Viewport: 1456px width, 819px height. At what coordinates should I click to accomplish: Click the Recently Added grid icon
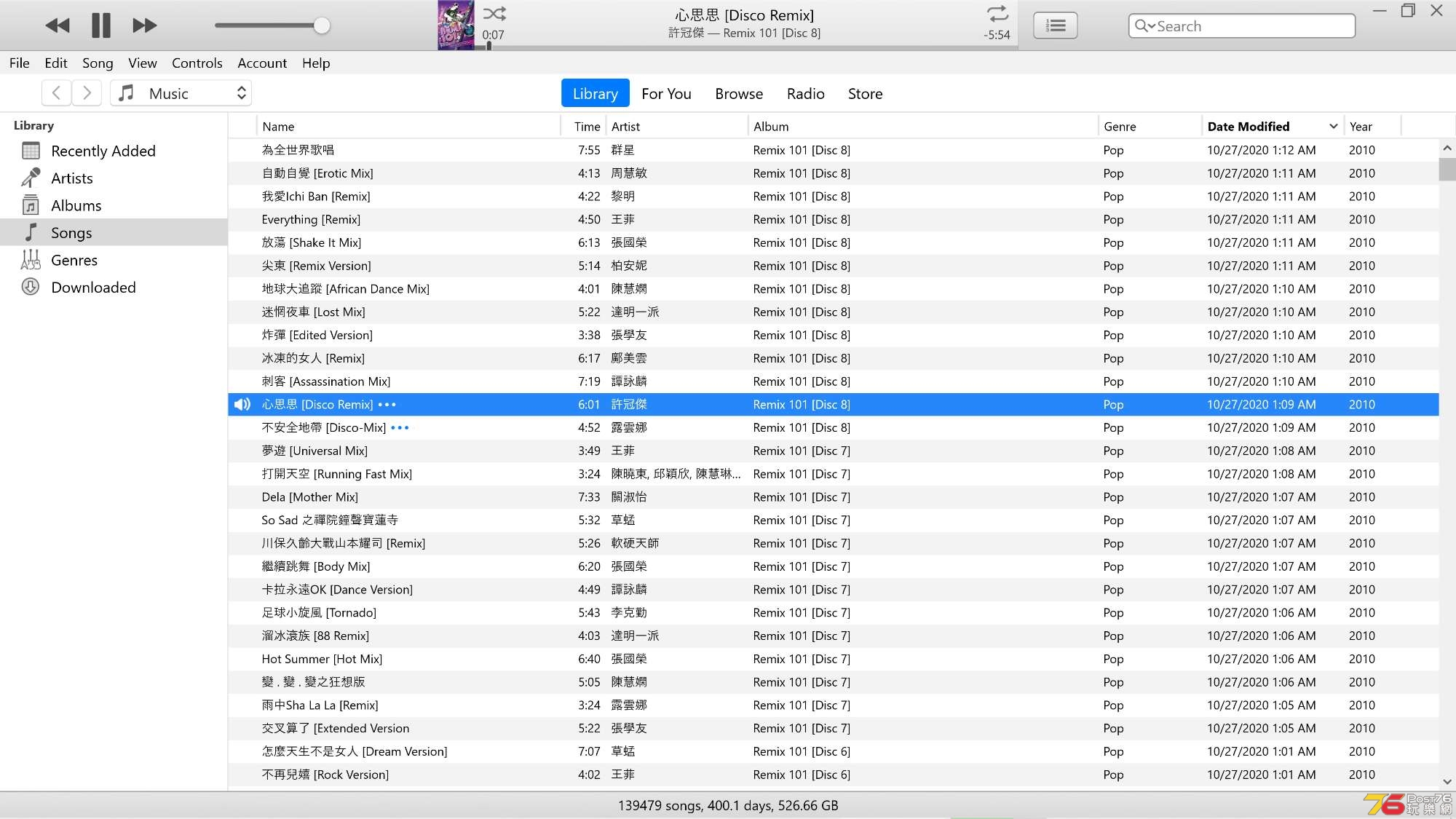coord(31,151)
